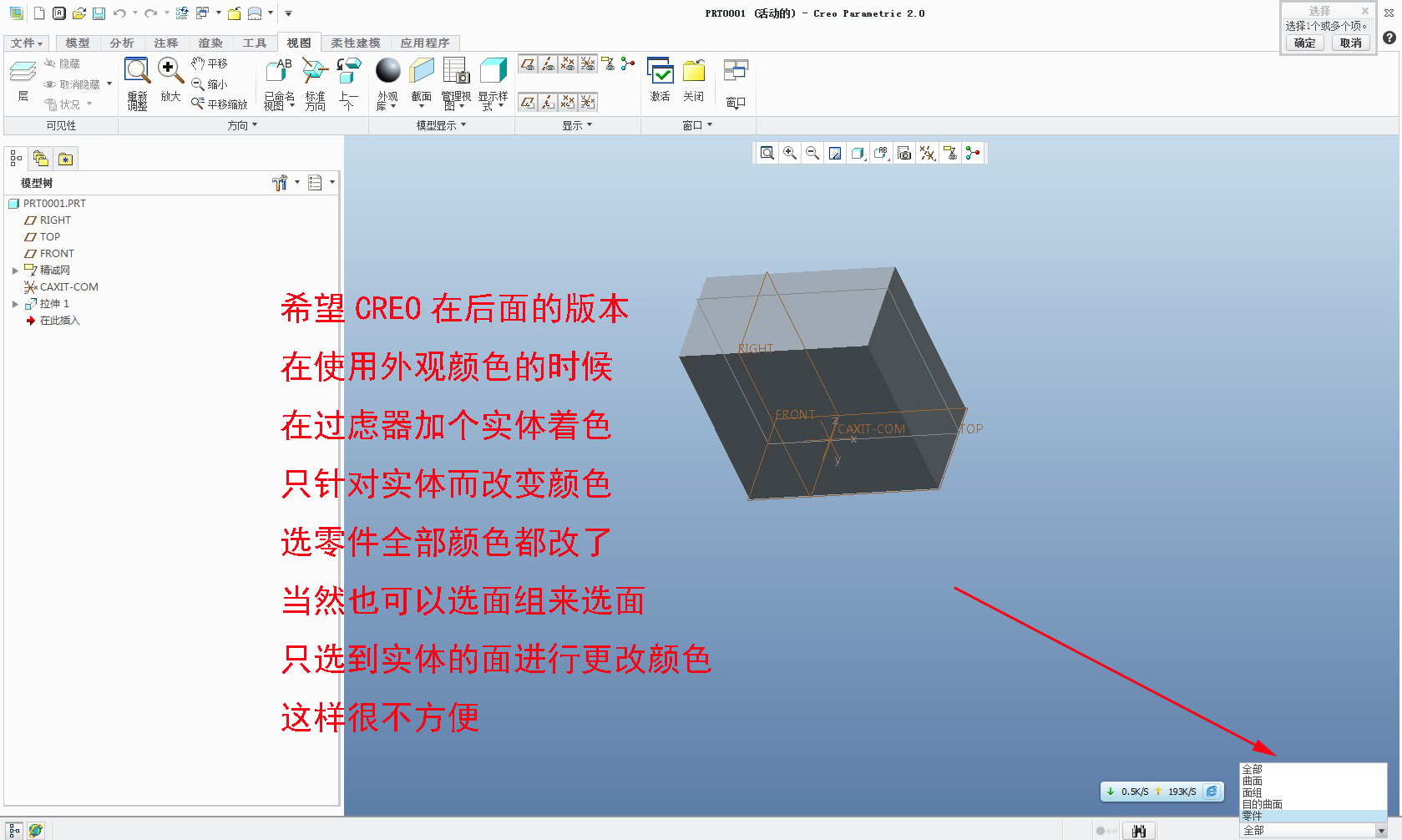
Task: Regenerate the model from quick access toolbar
Action: pyautogui.click(x=182, y=13)
